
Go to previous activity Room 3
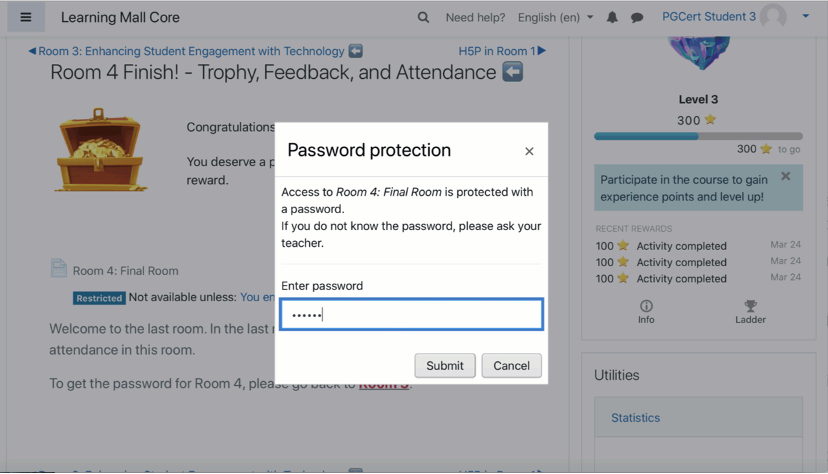(x=195, y=51)
